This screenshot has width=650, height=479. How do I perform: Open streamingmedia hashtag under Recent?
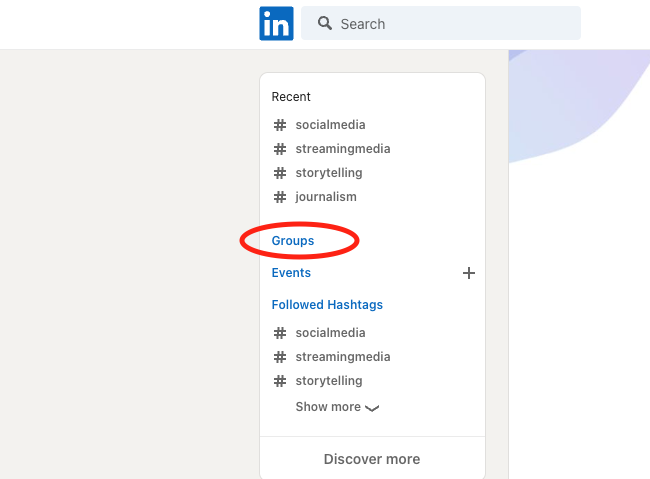pos(342,149)
